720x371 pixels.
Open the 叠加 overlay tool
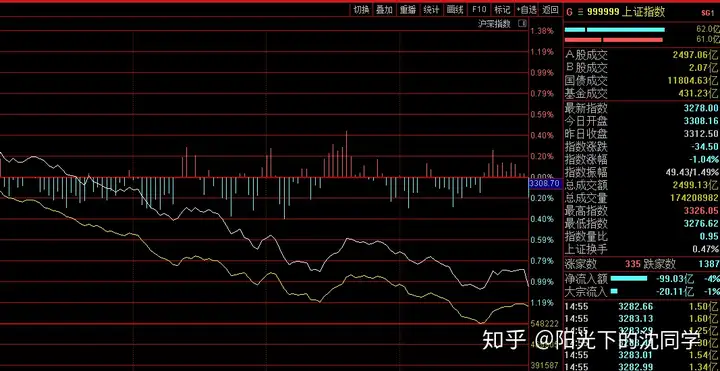pyautogui.click(x=384, y=10)
